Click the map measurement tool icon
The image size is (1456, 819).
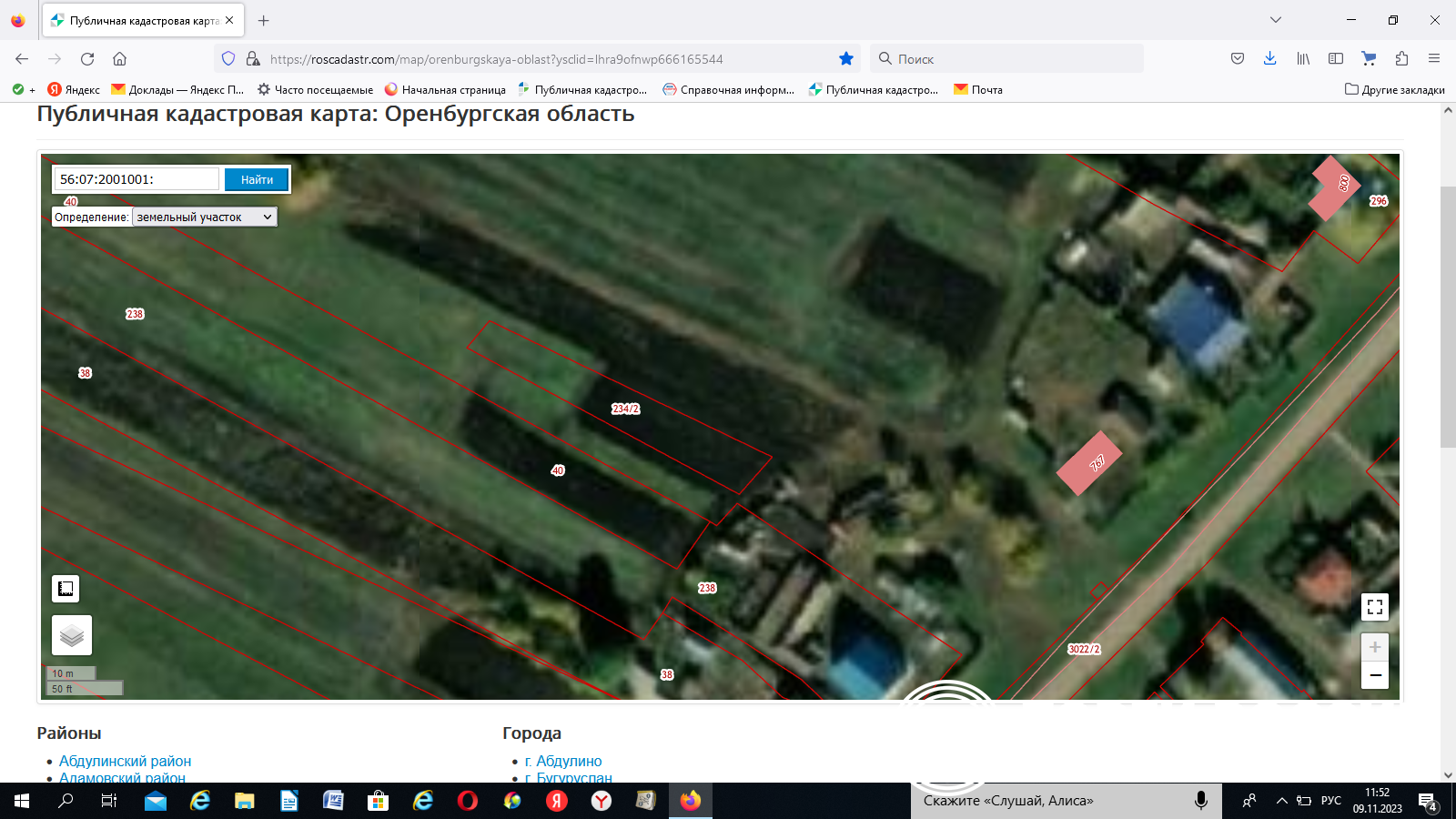click(x=66, y=589)
